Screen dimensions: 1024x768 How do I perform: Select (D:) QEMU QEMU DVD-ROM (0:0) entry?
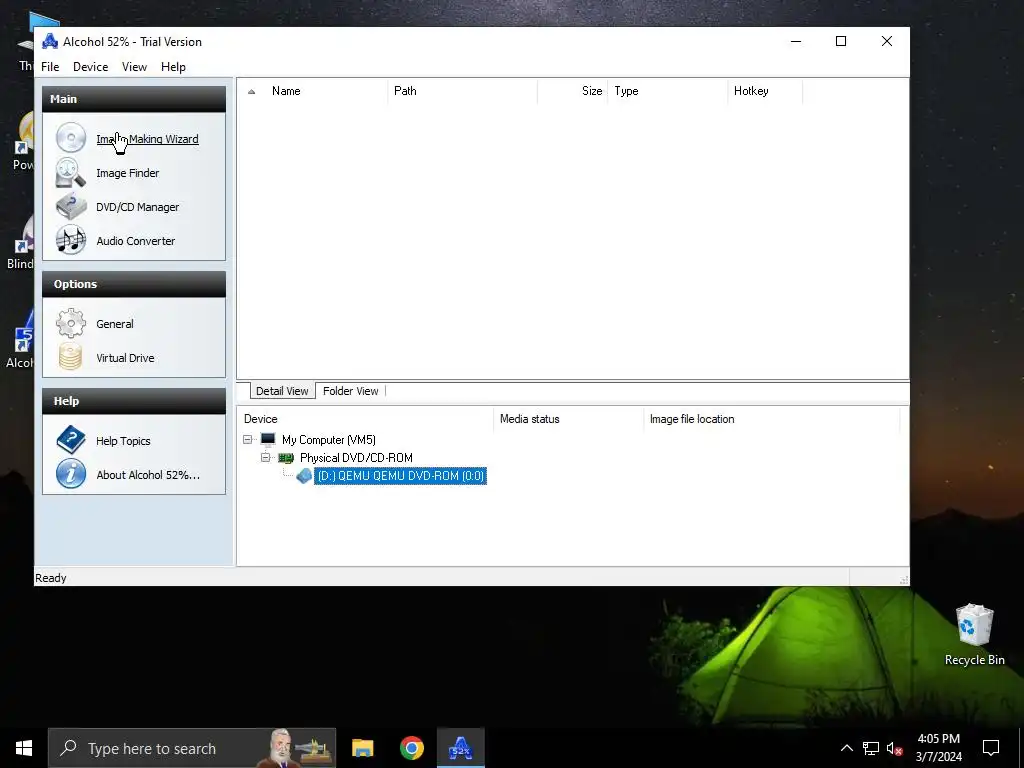click(x=400, y=475)
